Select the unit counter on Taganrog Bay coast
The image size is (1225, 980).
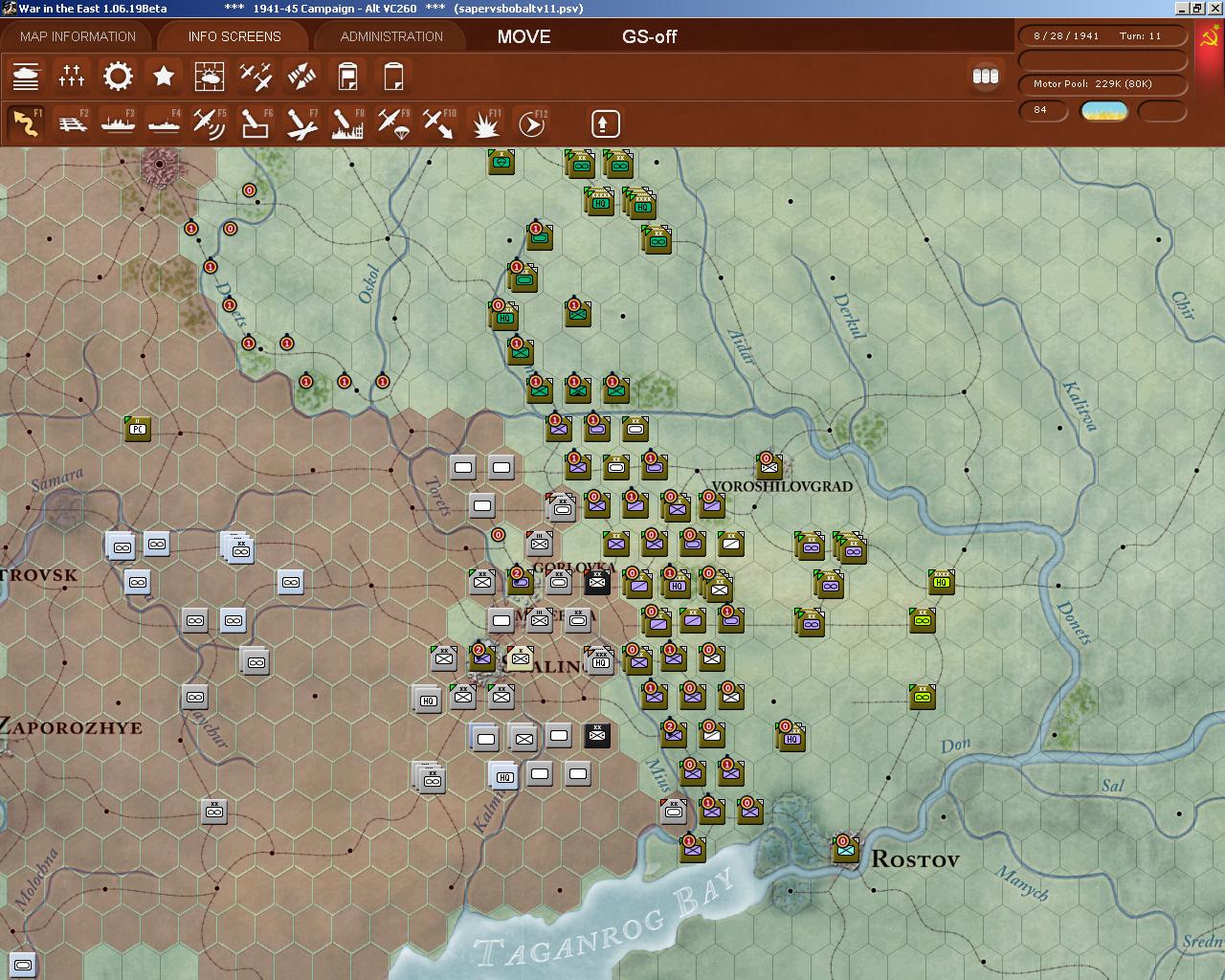coord(692,848)
